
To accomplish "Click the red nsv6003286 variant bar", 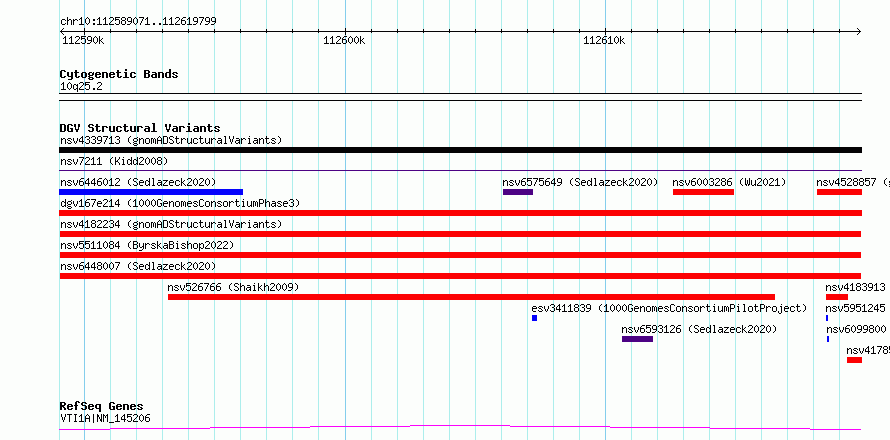I will point(703,192).
